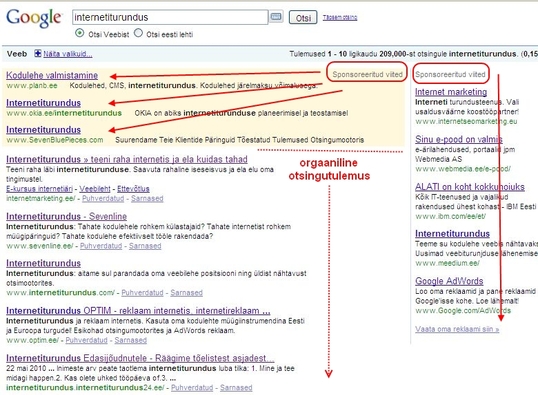Open Puhverdatud link for www.internetiturundus.com
Image resolution: width=538 pixels, height=395 pixels.
coord(142,293)
